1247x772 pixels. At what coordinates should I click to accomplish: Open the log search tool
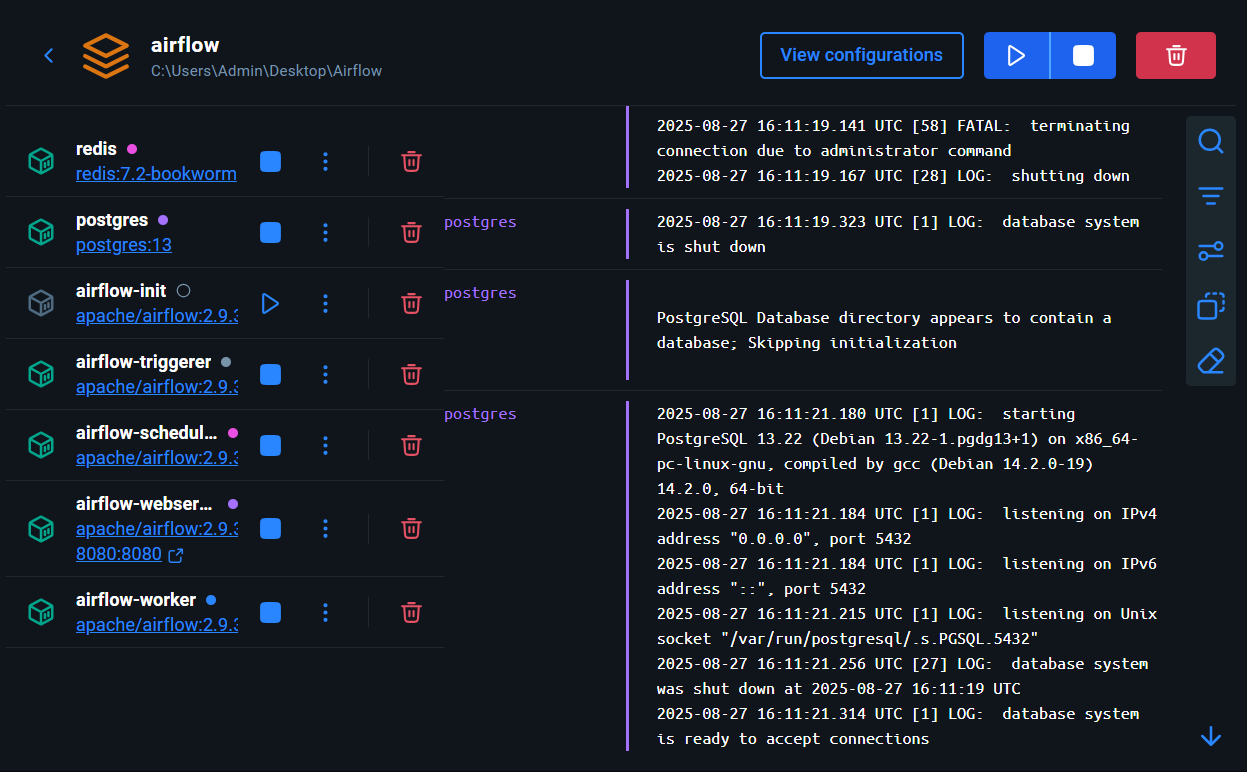tap(1211, 141)
